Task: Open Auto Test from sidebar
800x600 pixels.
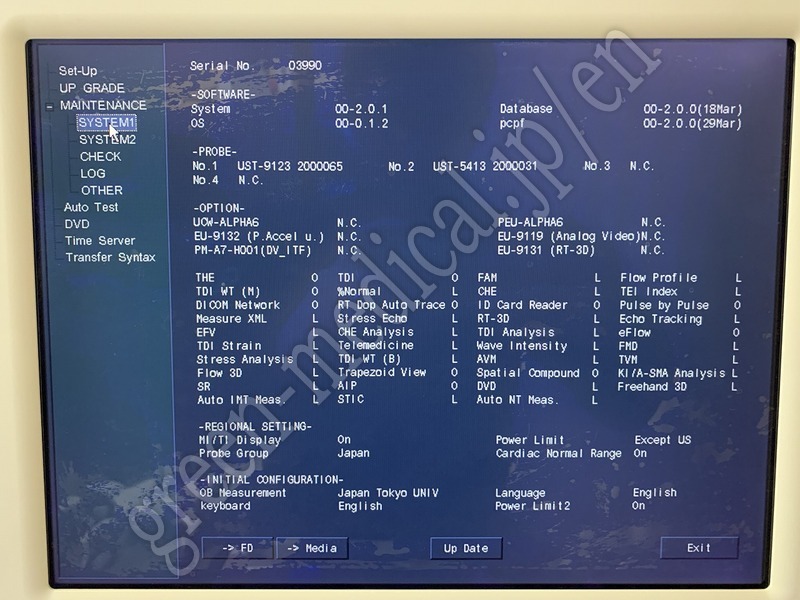Action: click(91, 207)
